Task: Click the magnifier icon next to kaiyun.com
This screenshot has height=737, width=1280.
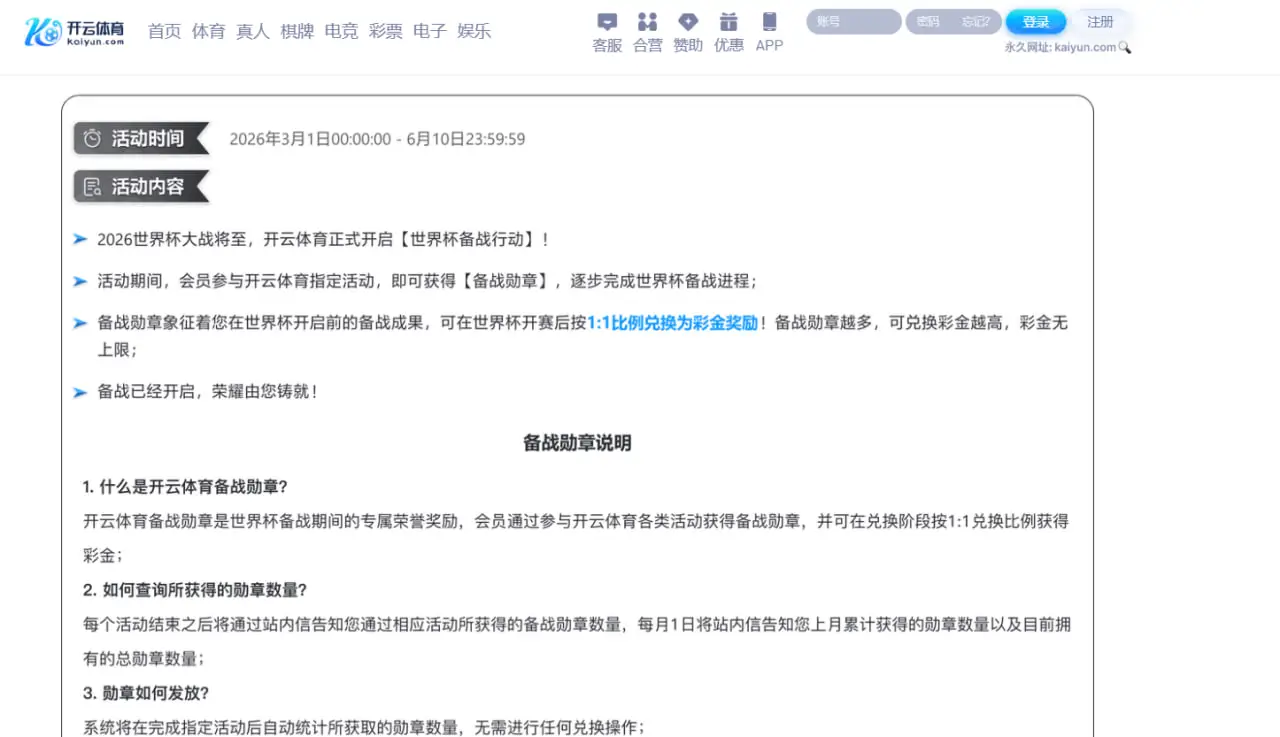Action: 1125,47
